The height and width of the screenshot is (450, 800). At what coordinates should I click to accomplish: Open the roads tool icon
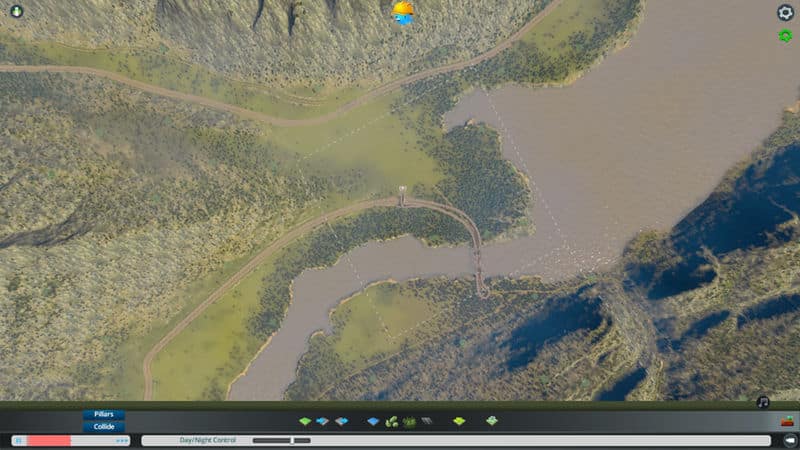click(x=427, y=421)
